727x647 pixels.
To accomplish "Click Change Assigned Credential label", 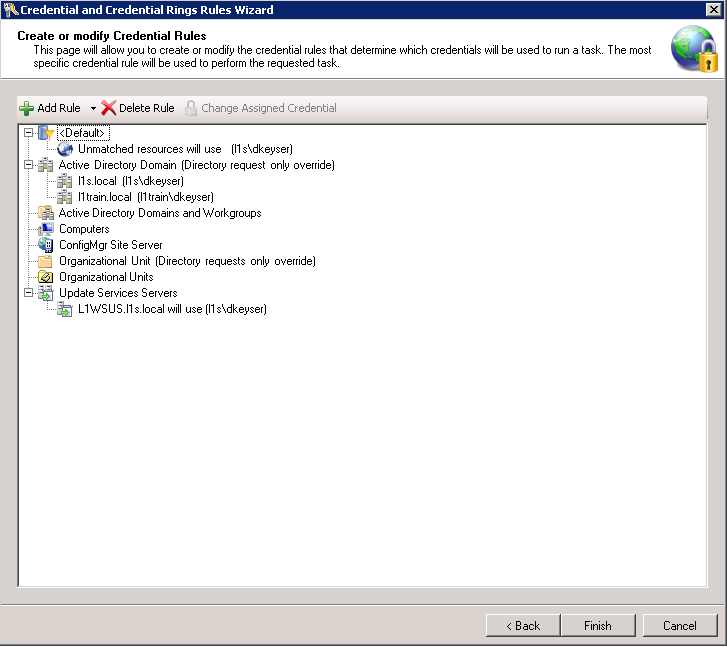I will click(x=269, y=108).
